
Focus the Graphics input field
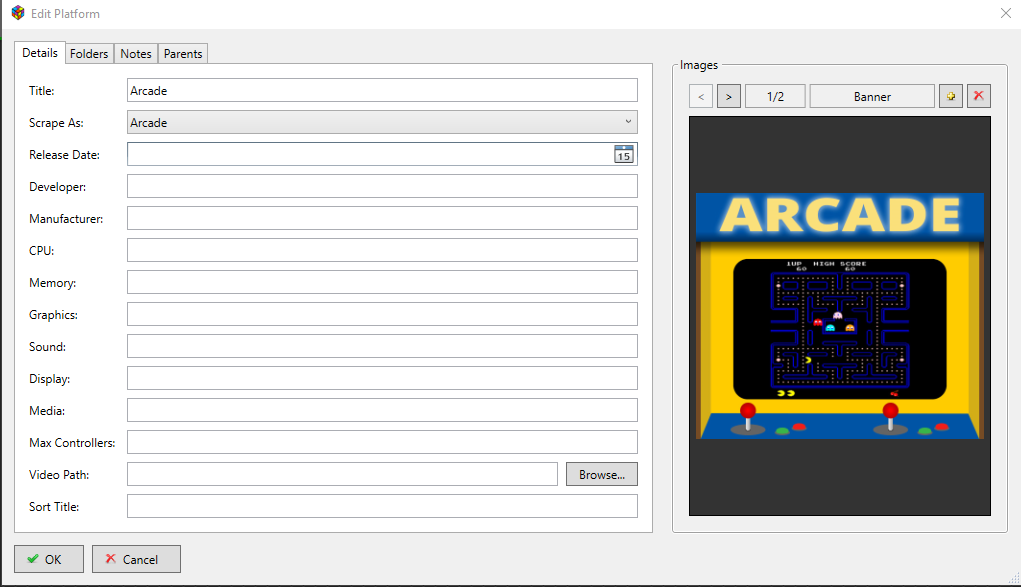pos(382,314)
